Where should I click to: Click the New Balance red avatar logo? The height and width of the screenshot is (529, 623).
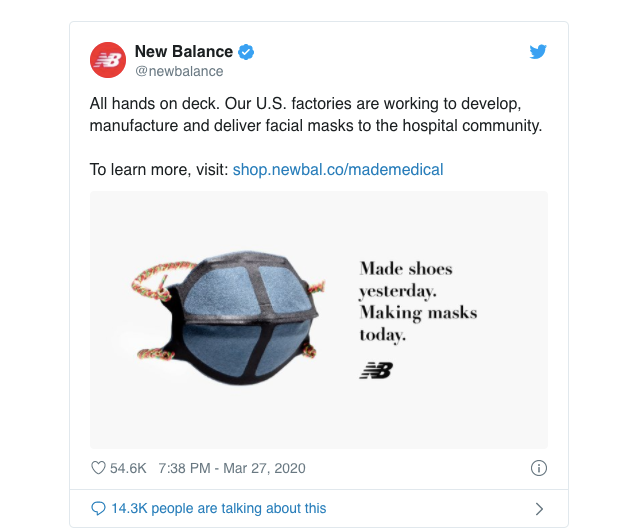108,60
